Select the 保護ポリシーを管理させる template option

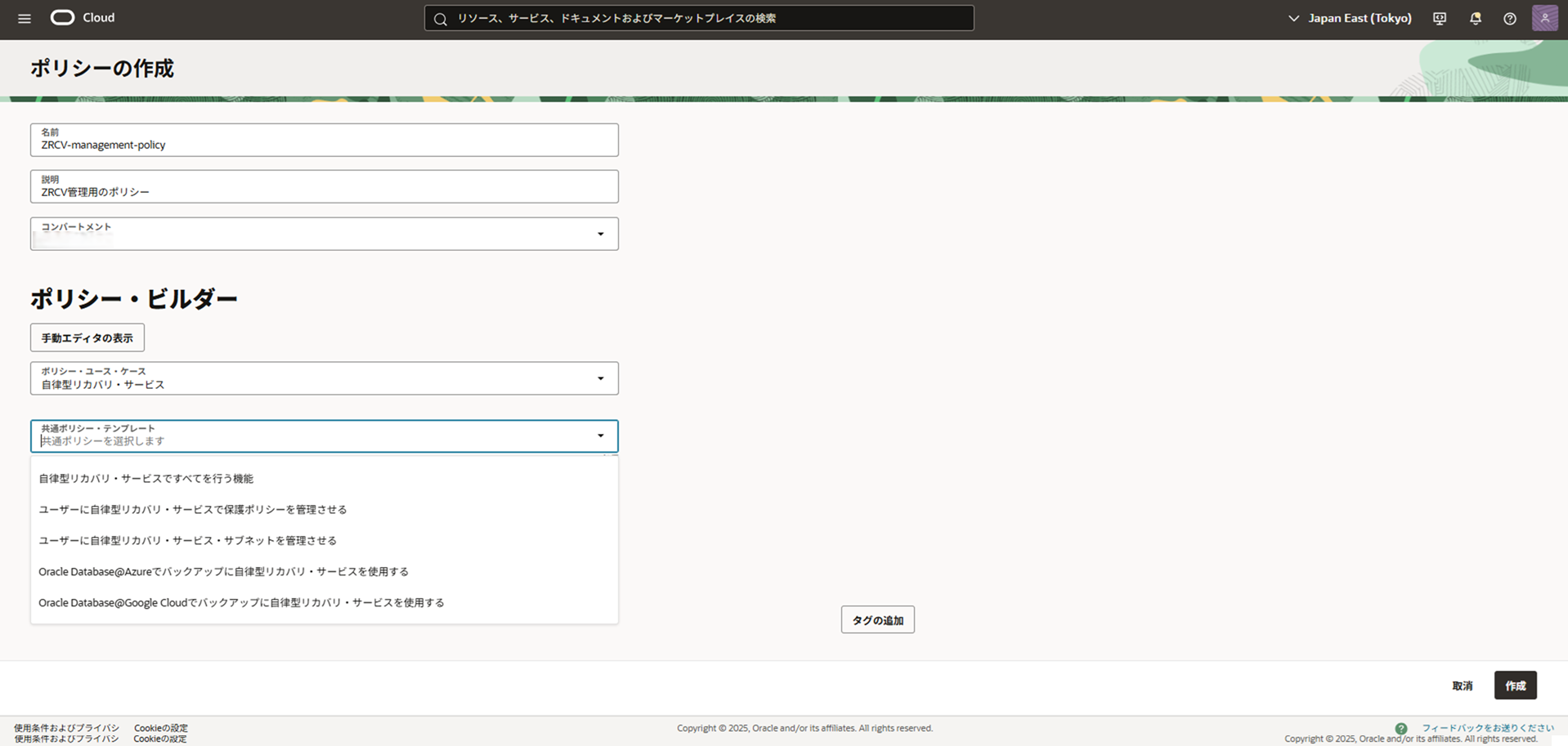click(193, 510)
